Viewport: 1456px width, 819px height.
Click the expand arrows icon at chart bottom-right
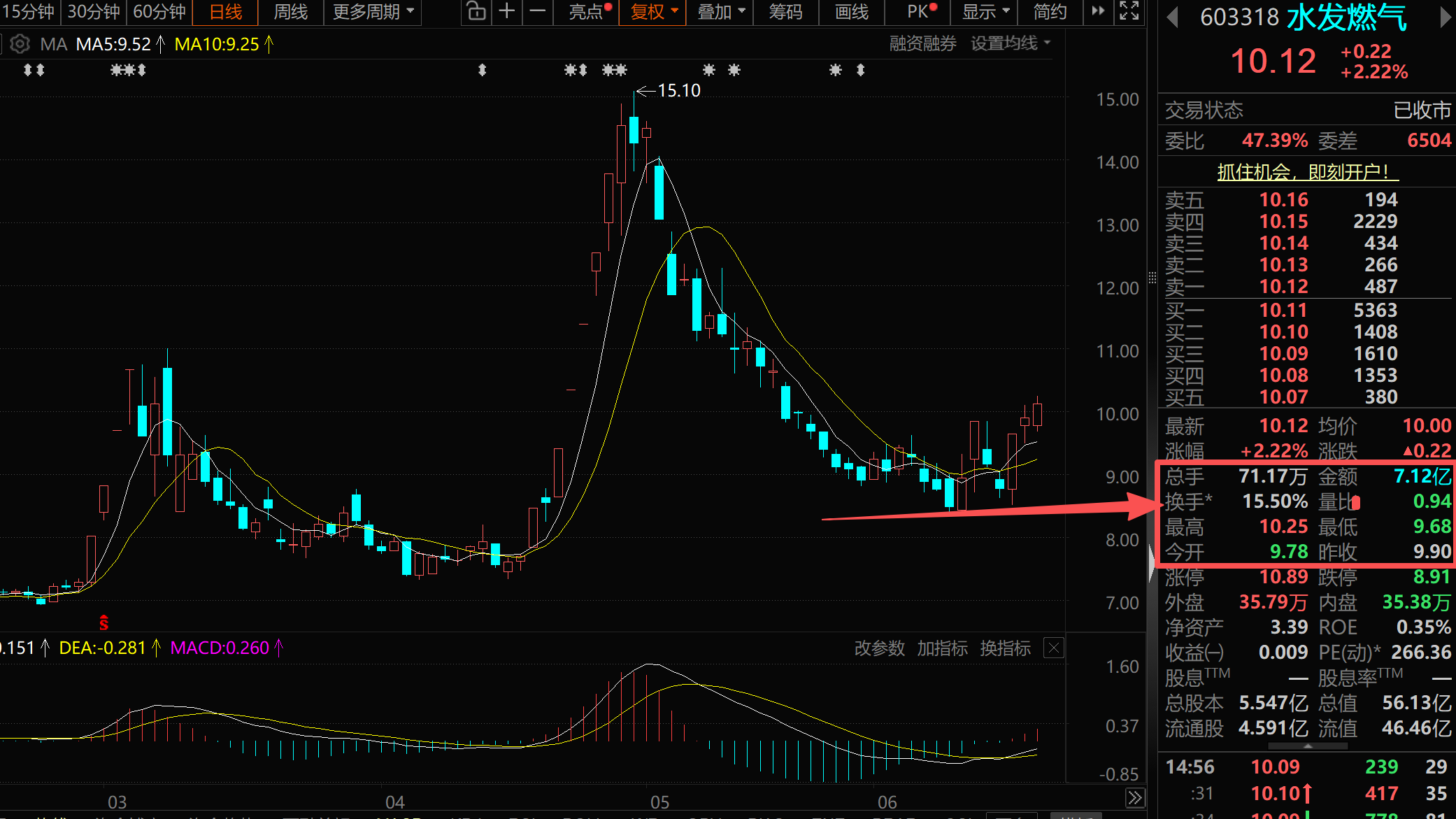tap(1135, 797)
